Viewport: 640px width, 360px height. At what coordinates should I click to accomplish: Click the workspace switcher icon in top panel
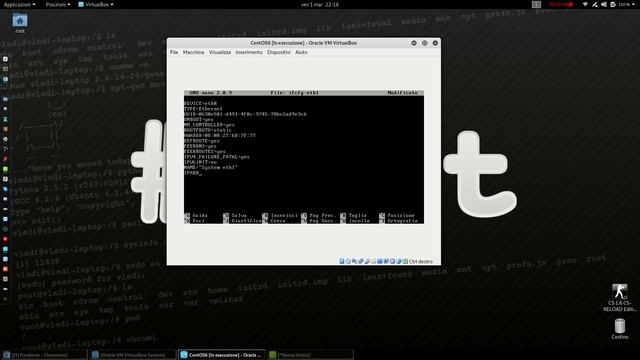[x=536, y=4]
